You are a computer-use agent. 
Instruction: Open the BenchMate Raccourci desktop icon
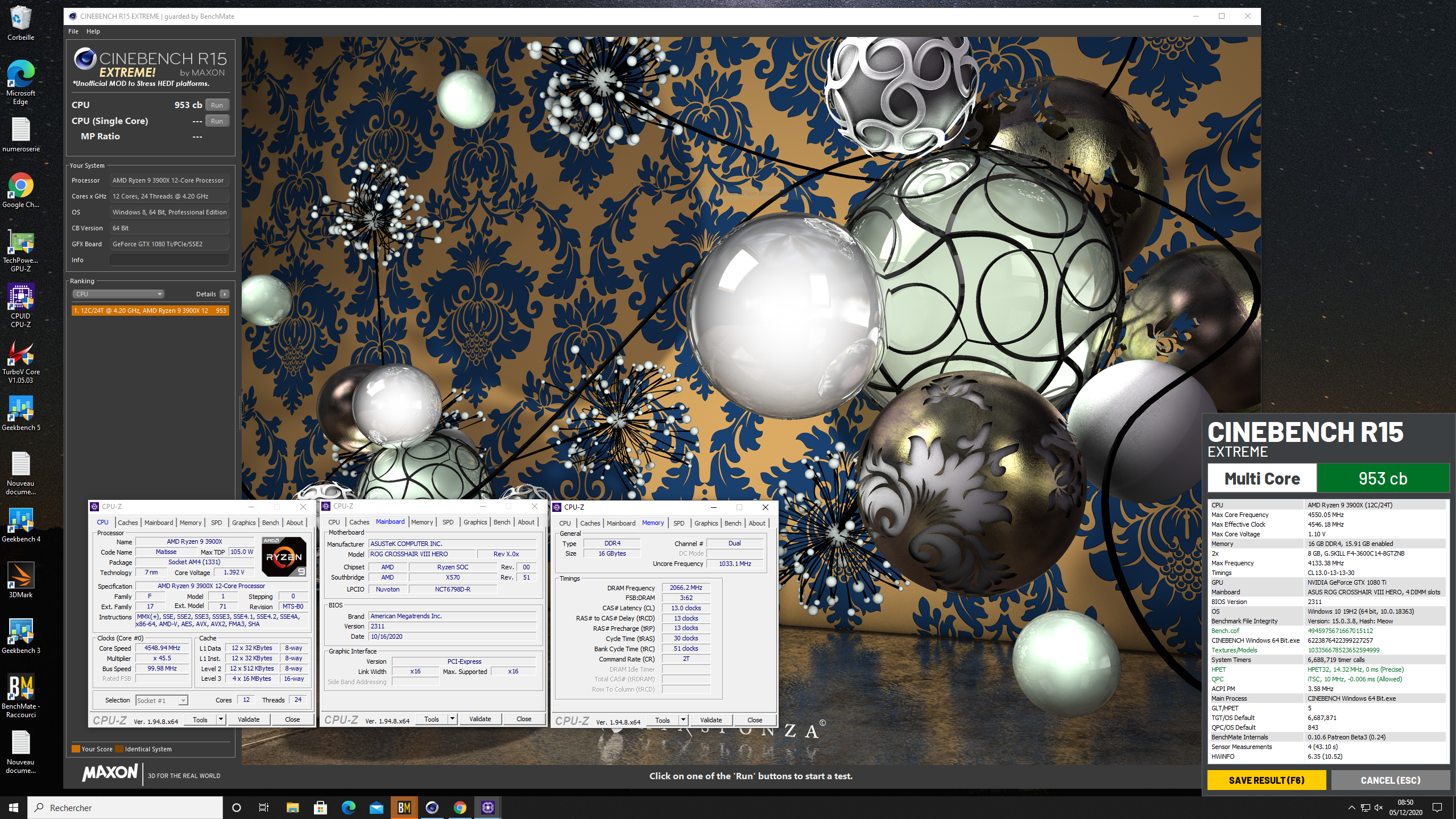[x=20, y=696]
